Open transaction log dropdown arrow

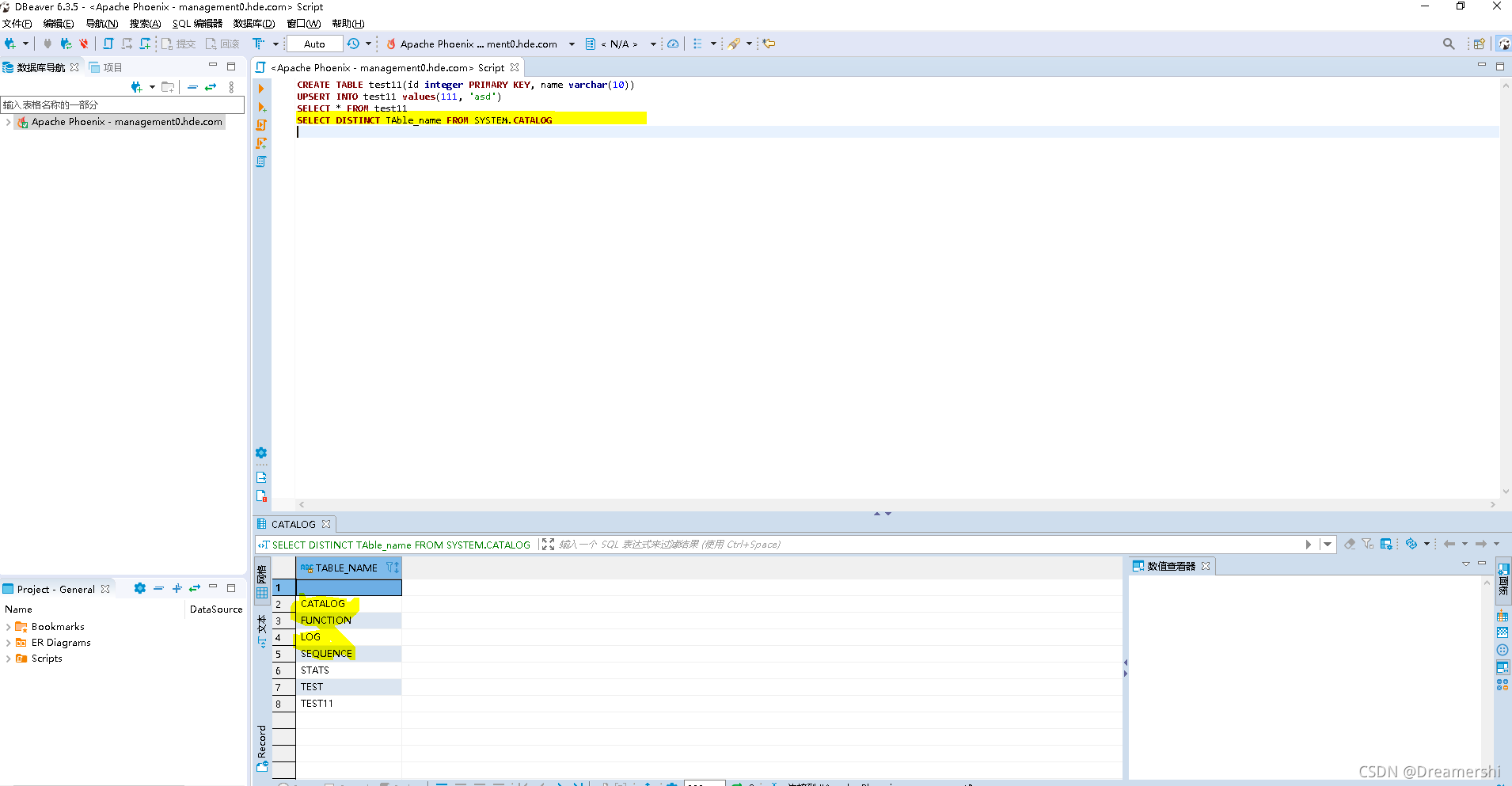pyautogui.click(x=368, y=44)
